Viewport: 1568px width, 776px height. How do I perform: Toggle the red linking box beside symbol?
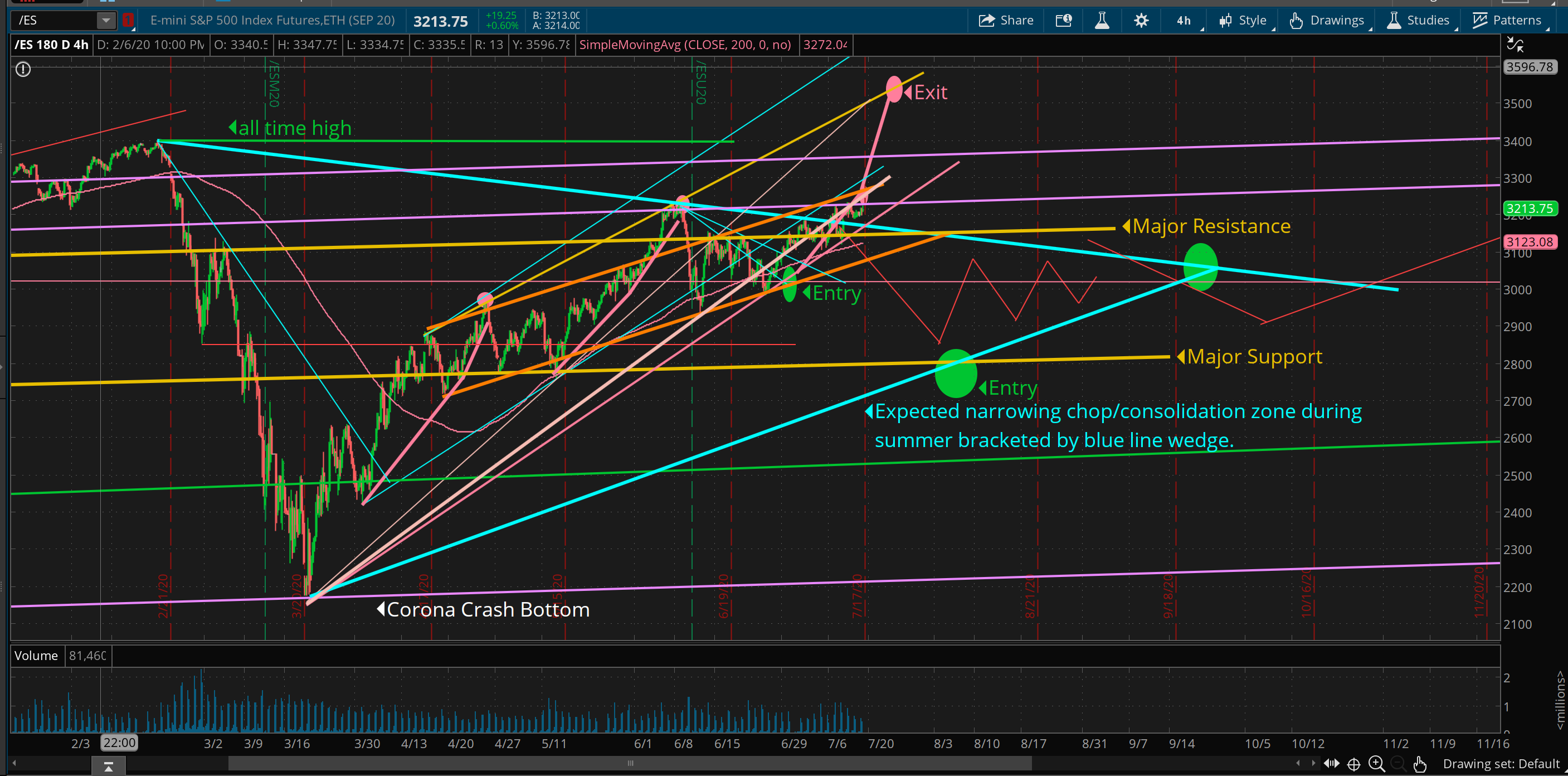click(x=127, y=20)
